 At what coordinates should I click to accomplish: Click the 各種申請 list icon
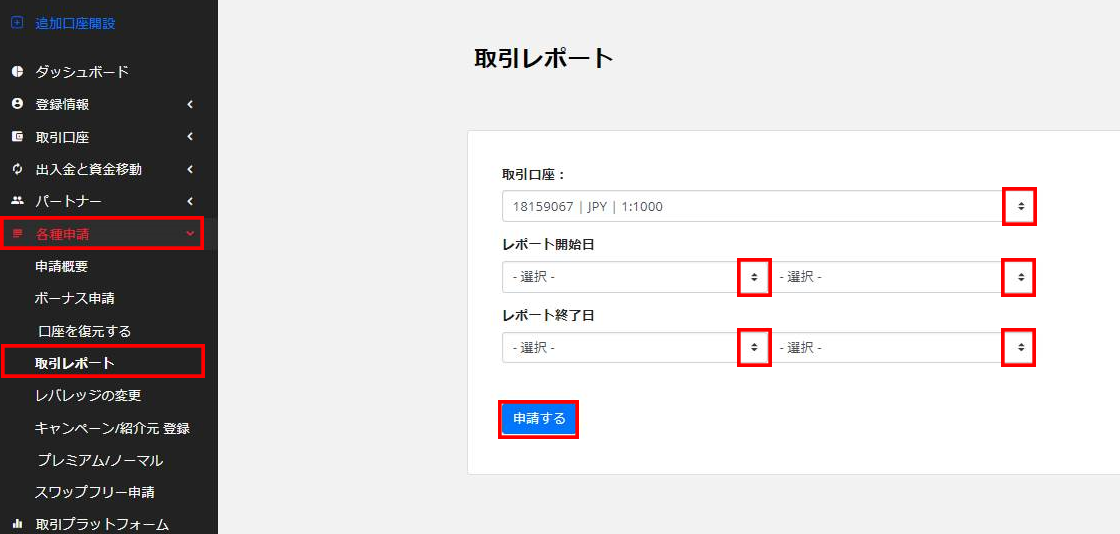pyautogui.click(x=17, y=233)
